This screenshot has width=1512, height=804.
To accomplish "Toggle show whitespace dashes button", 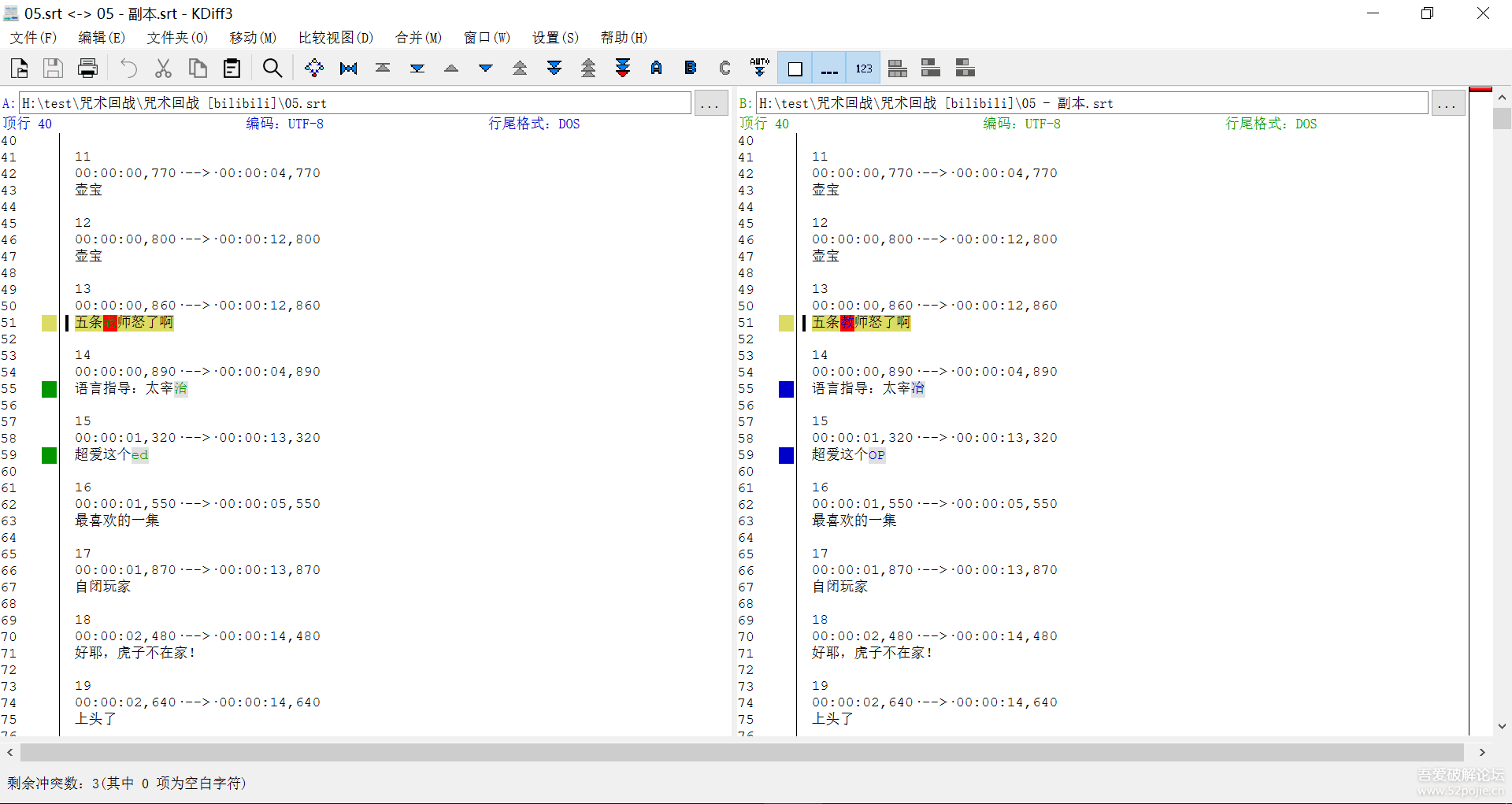I will point(829,69).
